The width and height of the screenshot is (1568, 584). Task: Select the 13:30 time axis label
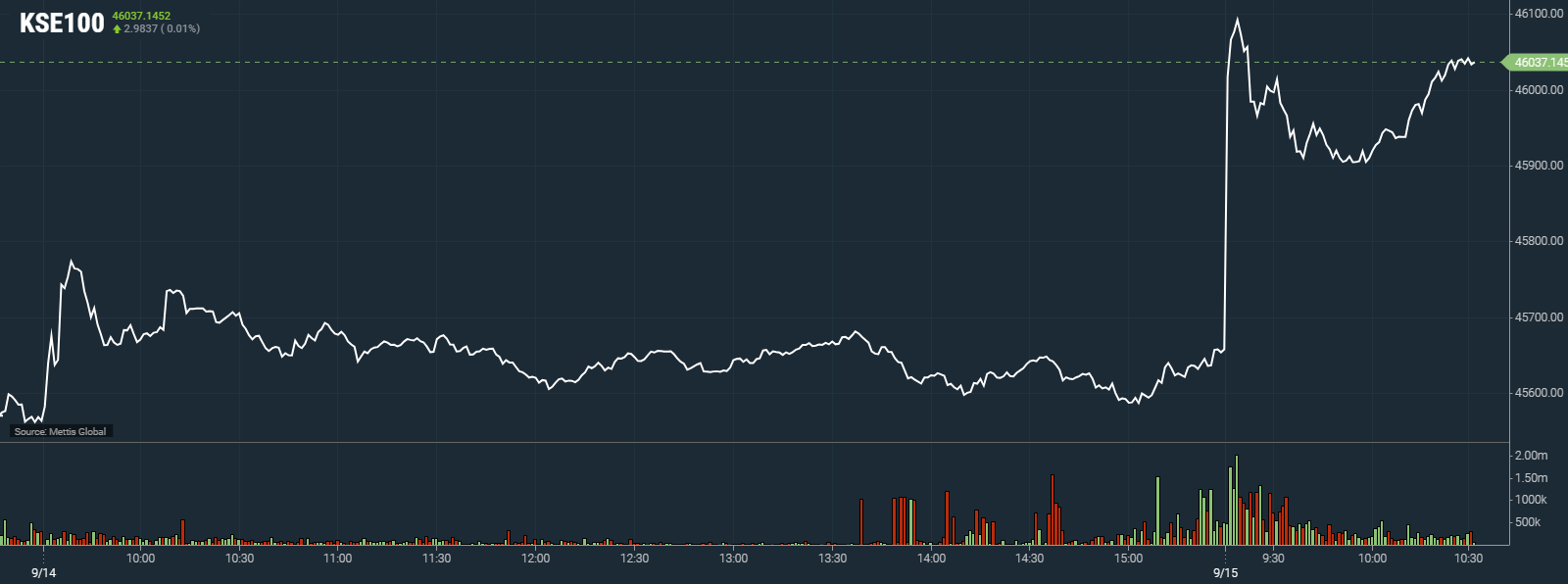click(x=832, y=559)
